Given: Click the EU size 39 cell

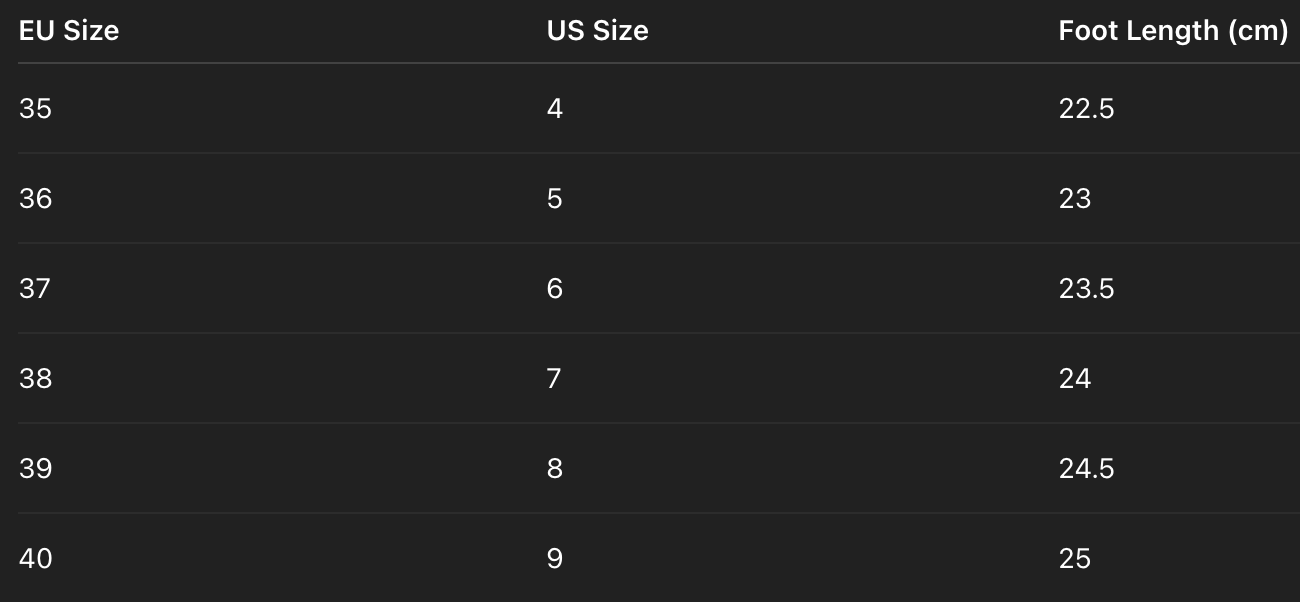Looking at the screenshot, I should pyautogui.click(x=35, y=468).
